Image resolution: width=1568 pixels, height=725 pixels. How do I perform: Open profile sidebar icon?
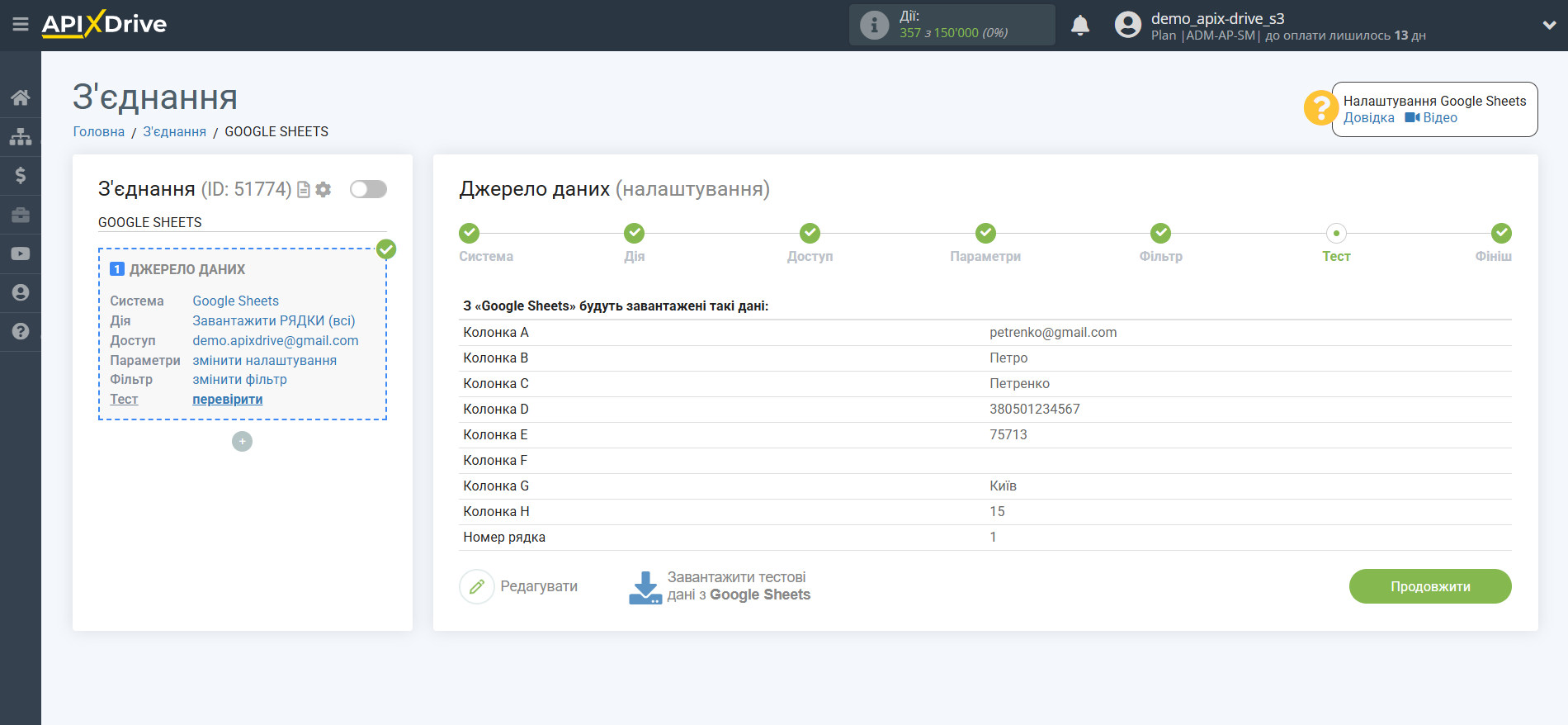[x=21, y=292]
